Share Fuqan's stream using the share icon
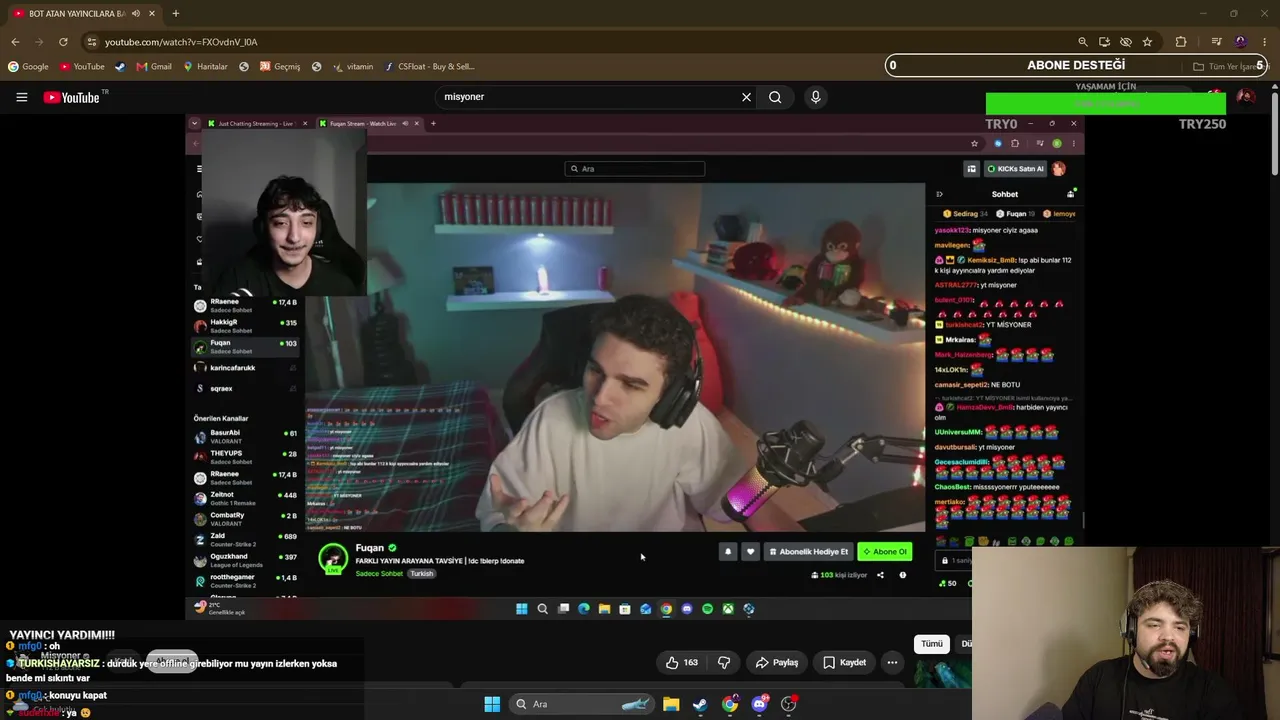The height and width of the screenshot is (720, 1280). pyautogui.click(x=880, y=575)
